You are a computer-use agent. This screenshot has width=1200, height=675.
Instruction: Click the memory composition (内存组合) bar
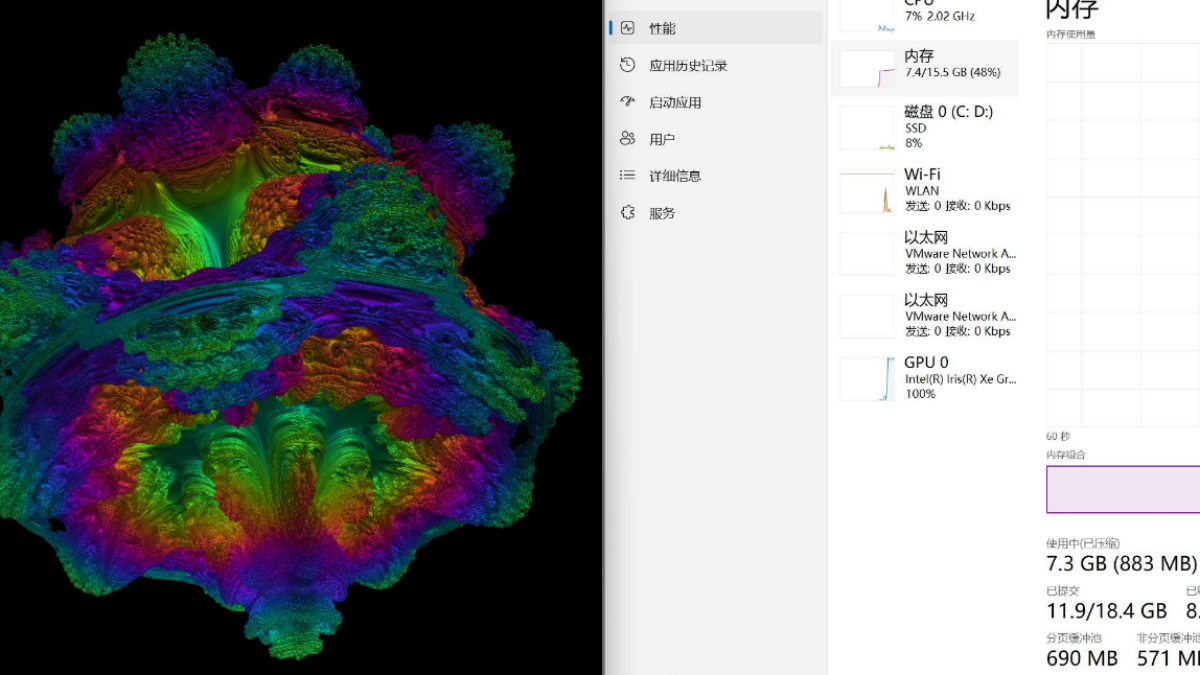pyautogui.click(x=1123, y=489)
